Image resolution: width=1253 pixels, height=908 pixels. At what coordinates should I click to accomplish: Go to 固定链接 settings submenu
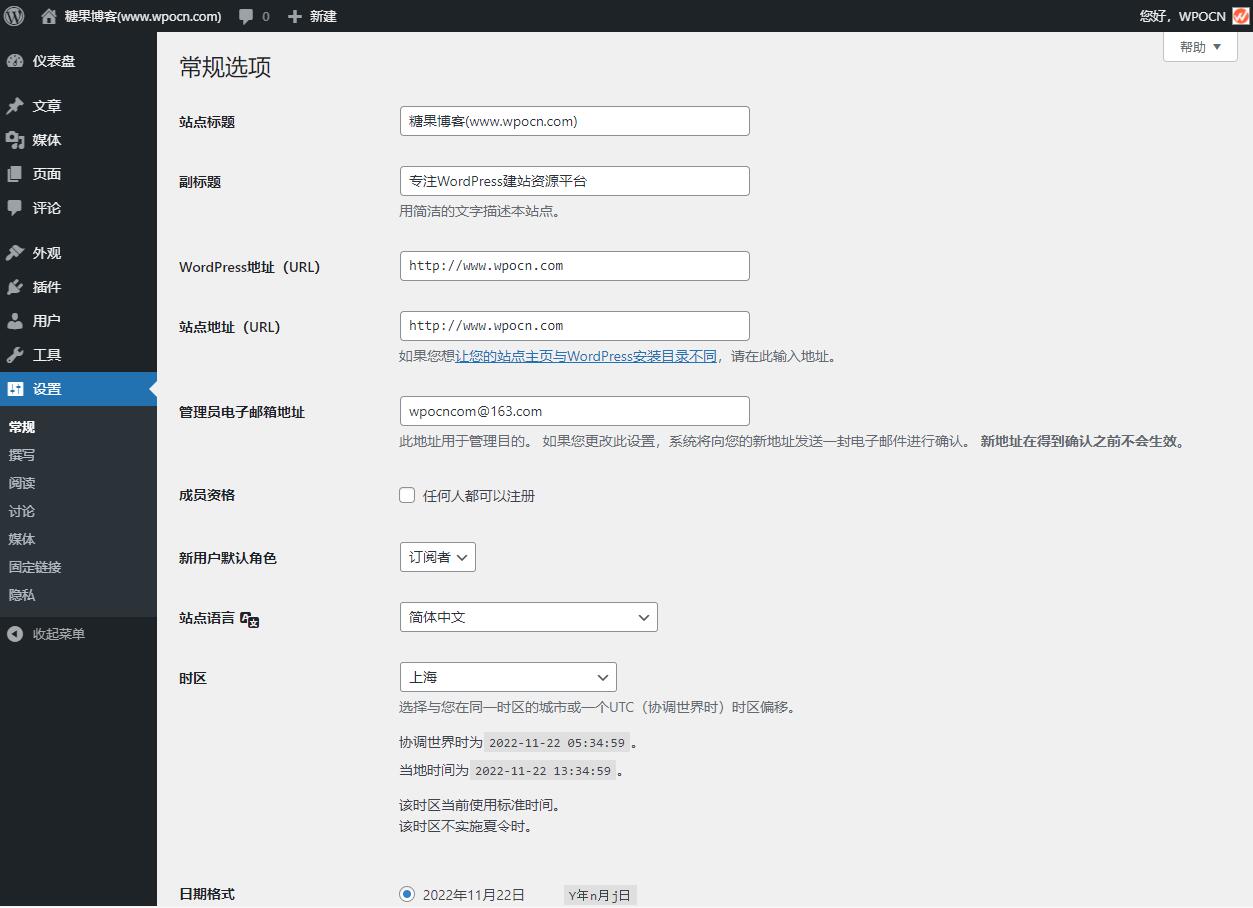[x=35, y=567]
